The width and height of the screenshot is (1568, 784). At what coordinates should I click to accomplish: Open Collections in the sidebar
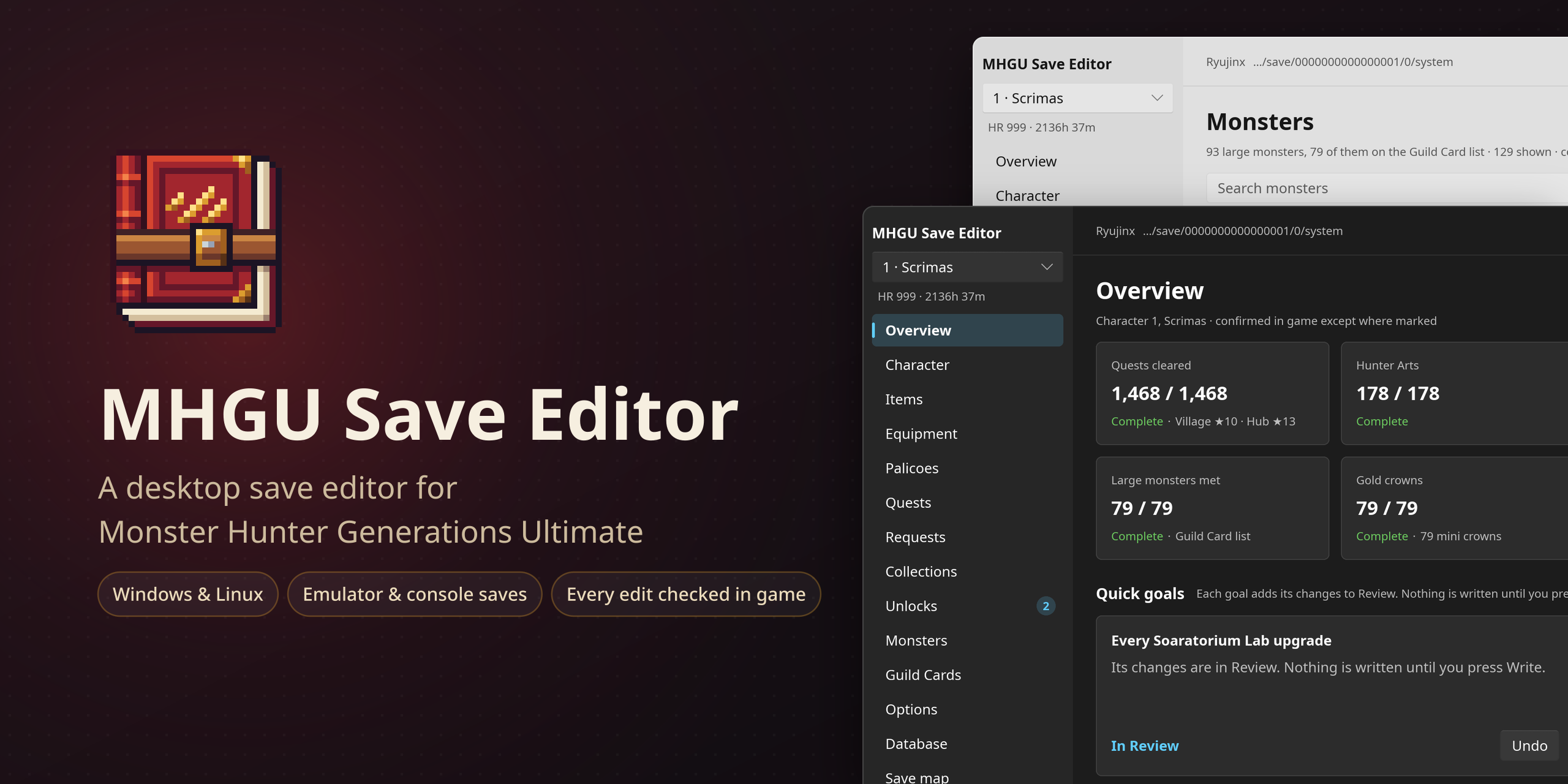pyautogui.click(x=967, y=571)
